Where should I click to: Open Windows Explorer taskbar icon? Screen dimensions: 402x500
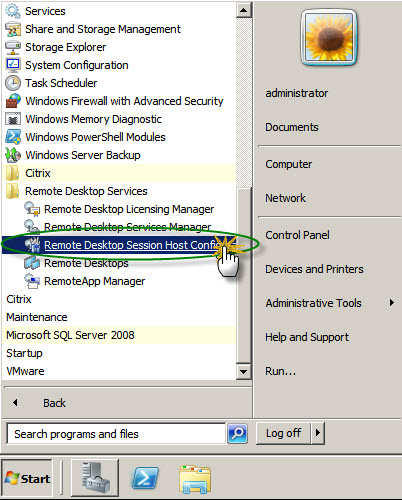coord(195,479)
